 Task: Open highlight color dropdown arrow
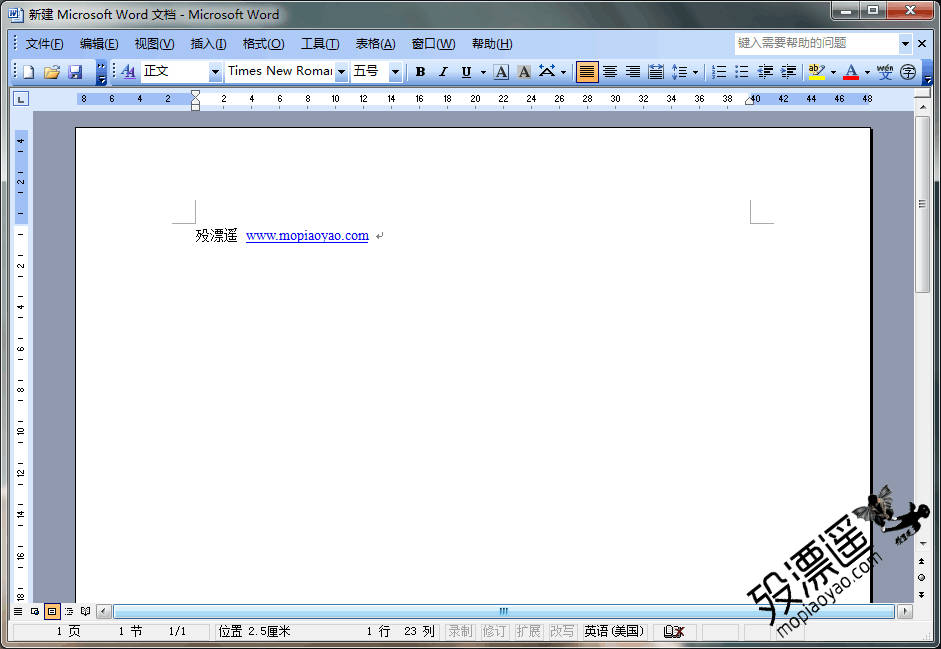(x=833, y=72)
